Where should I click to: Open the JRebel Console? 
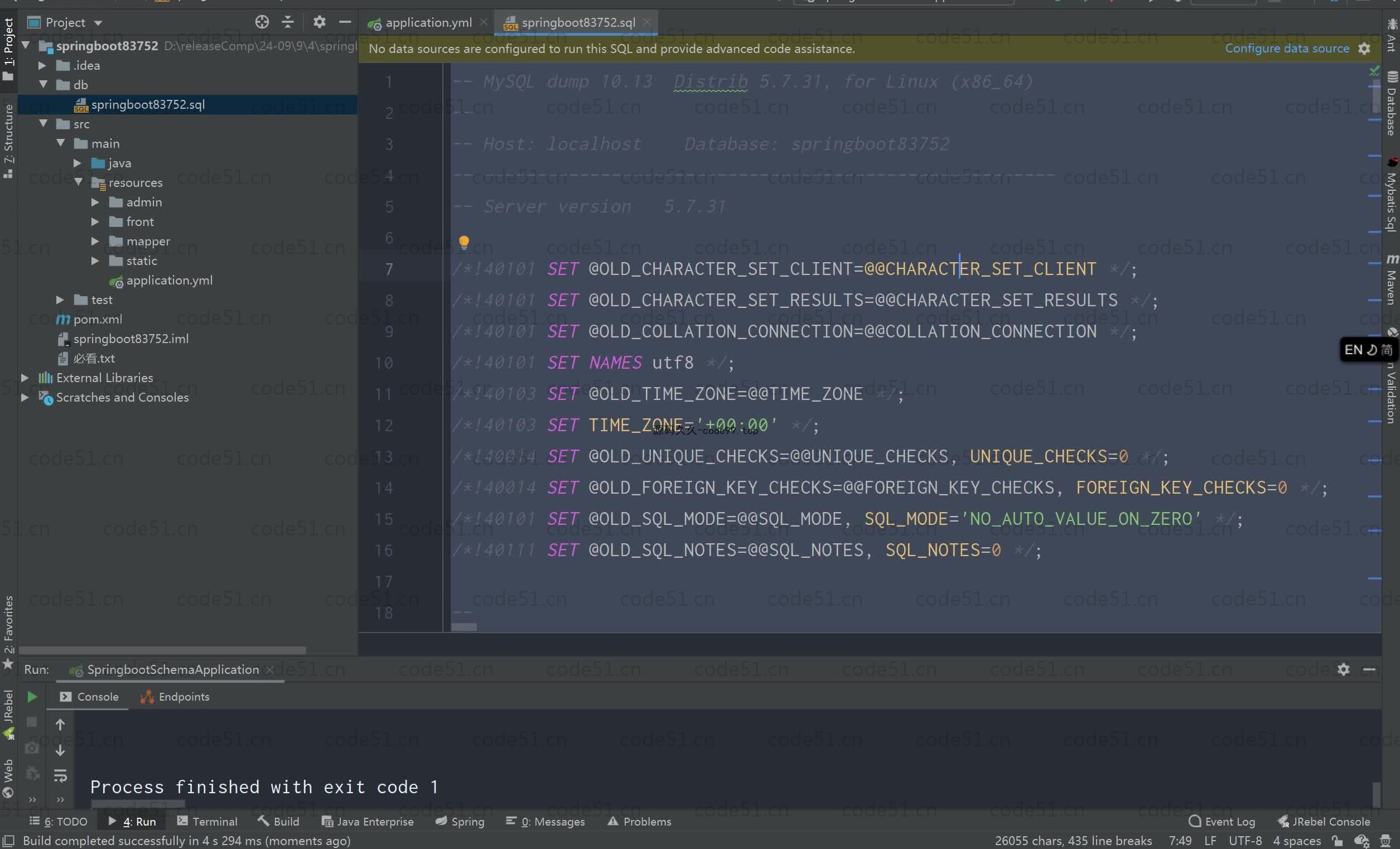click(x=1325, y=822)
